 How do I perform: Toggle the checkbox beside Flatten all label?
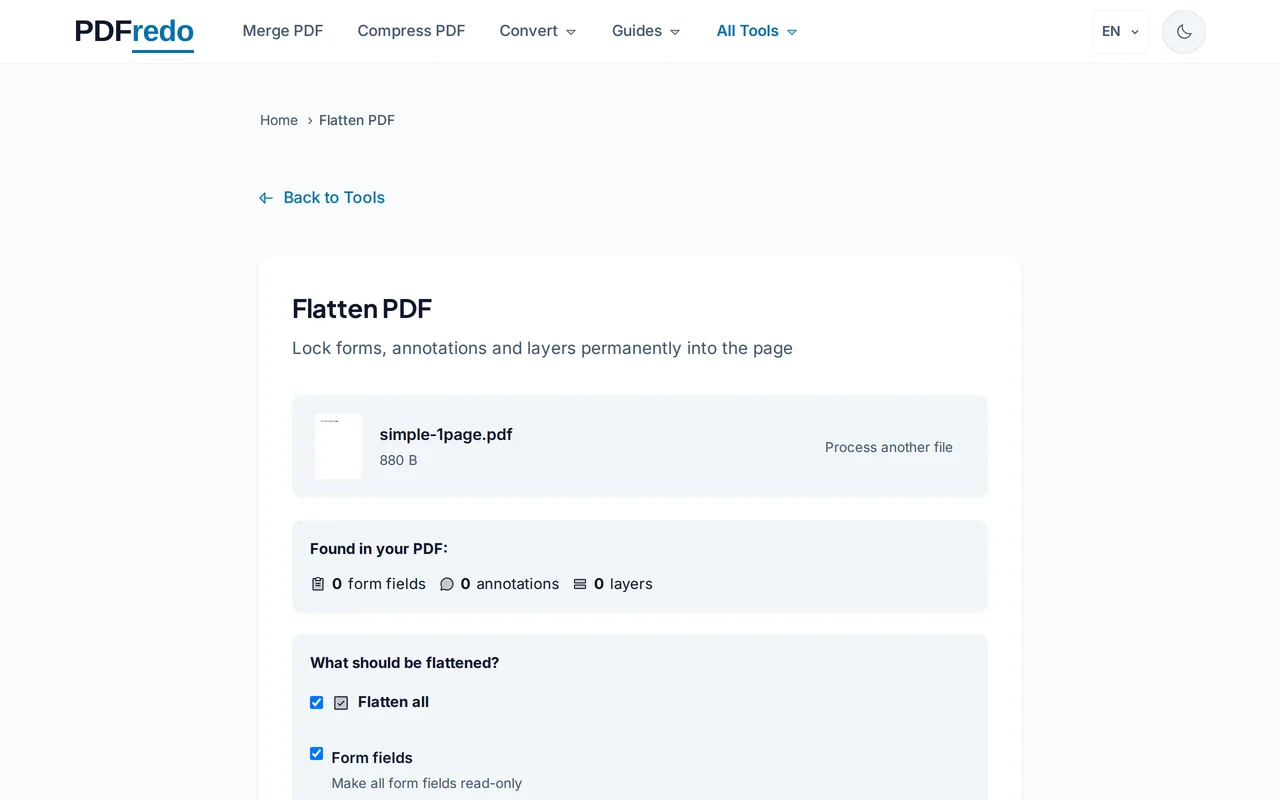tap(316, 702)
